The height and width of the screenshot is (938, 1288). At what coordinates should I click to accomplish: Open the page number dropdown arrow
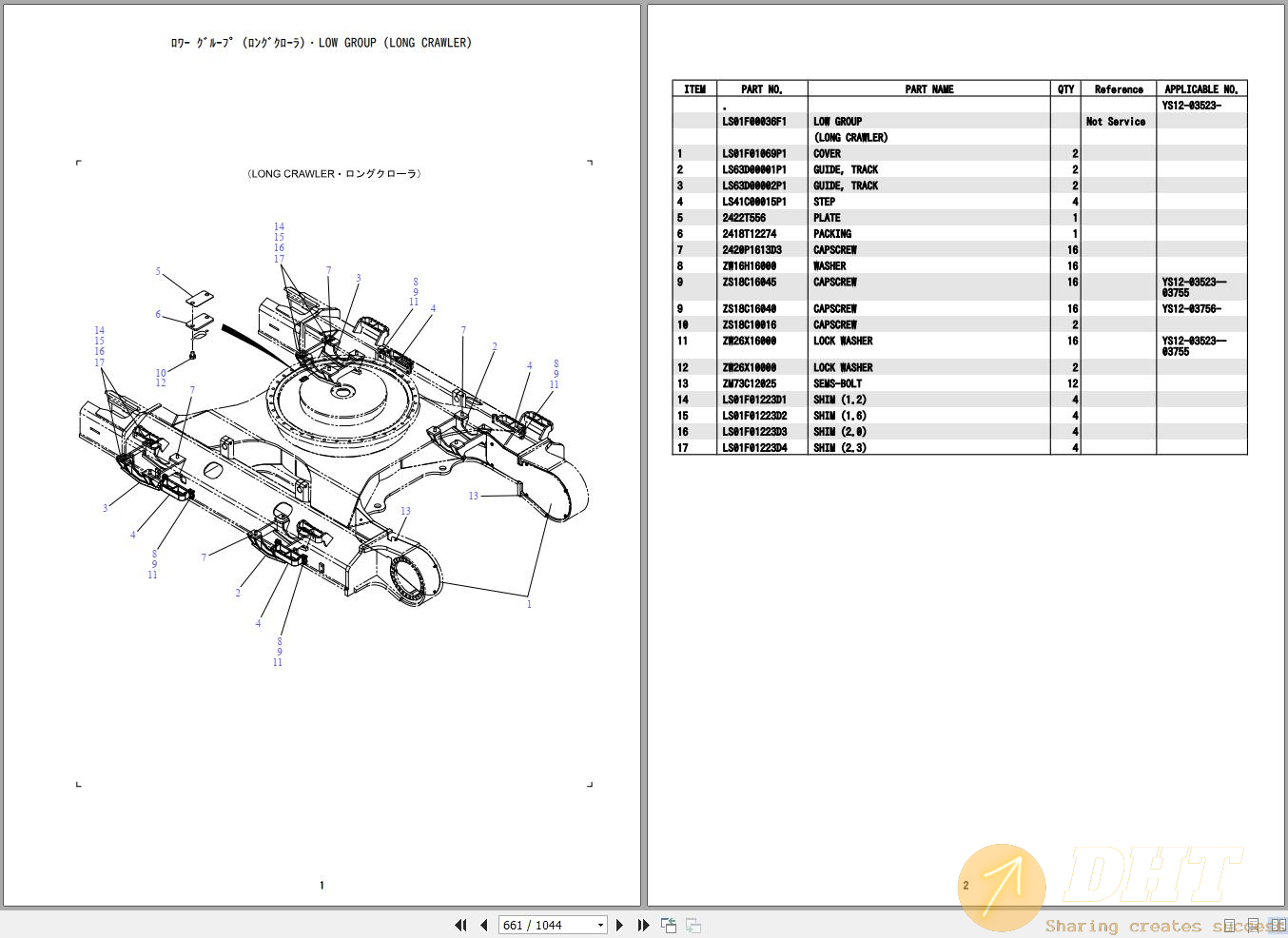600,925
